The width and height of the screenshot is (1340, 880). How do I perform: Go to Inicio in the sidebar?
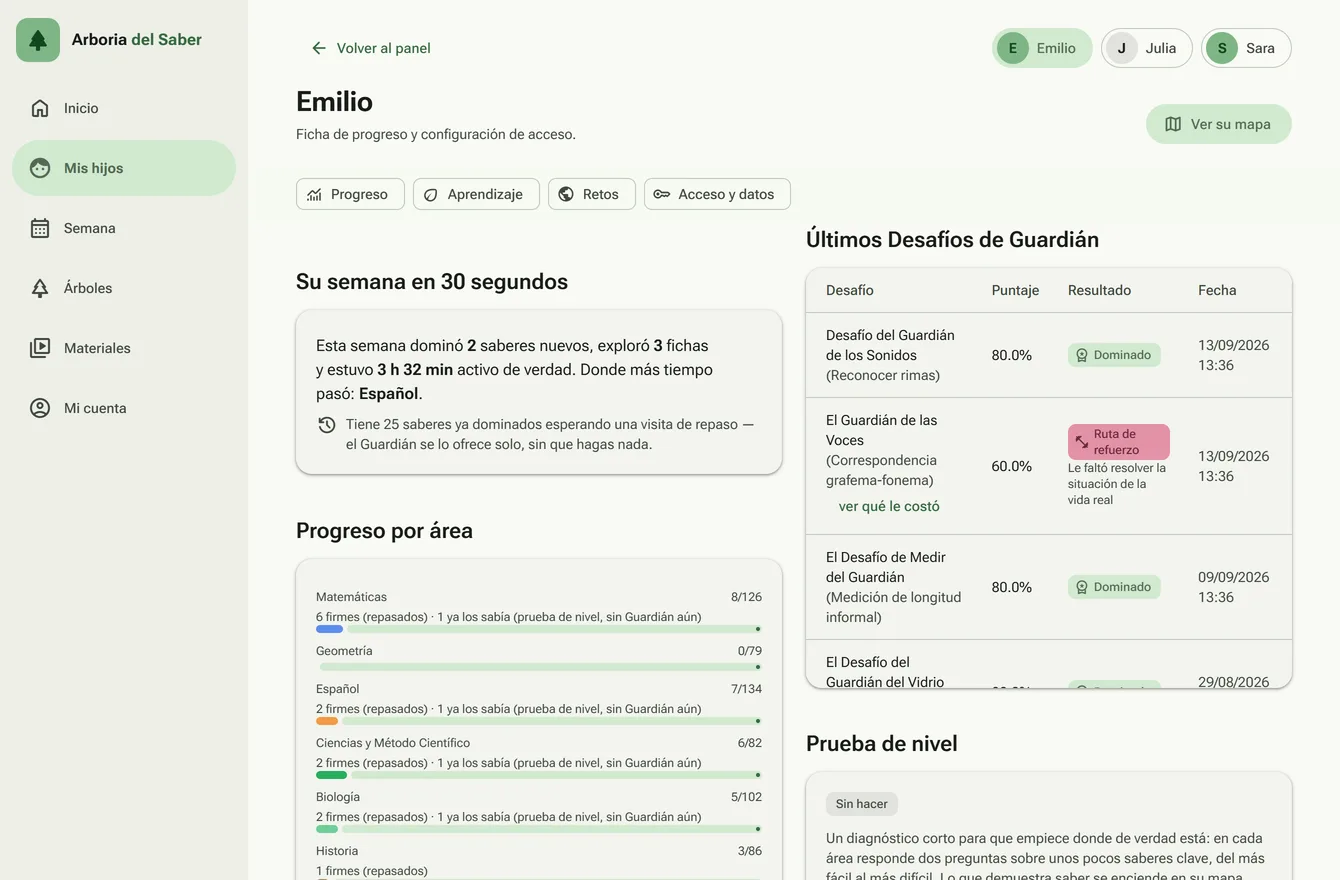pos(124,108)
